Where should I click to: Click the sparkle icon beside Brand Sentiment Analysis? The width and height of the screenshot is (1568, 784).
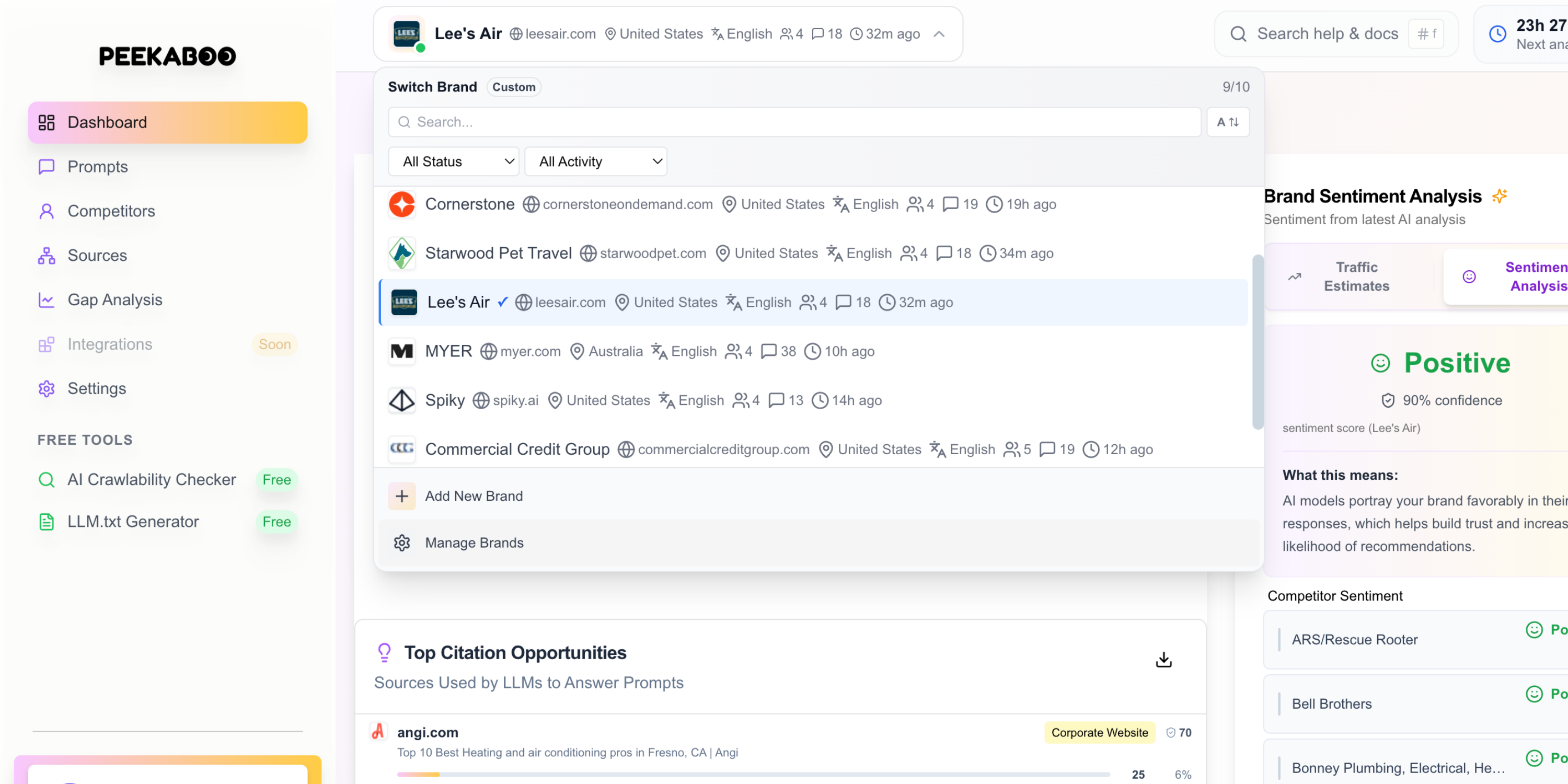click(x=1499, y=196)
